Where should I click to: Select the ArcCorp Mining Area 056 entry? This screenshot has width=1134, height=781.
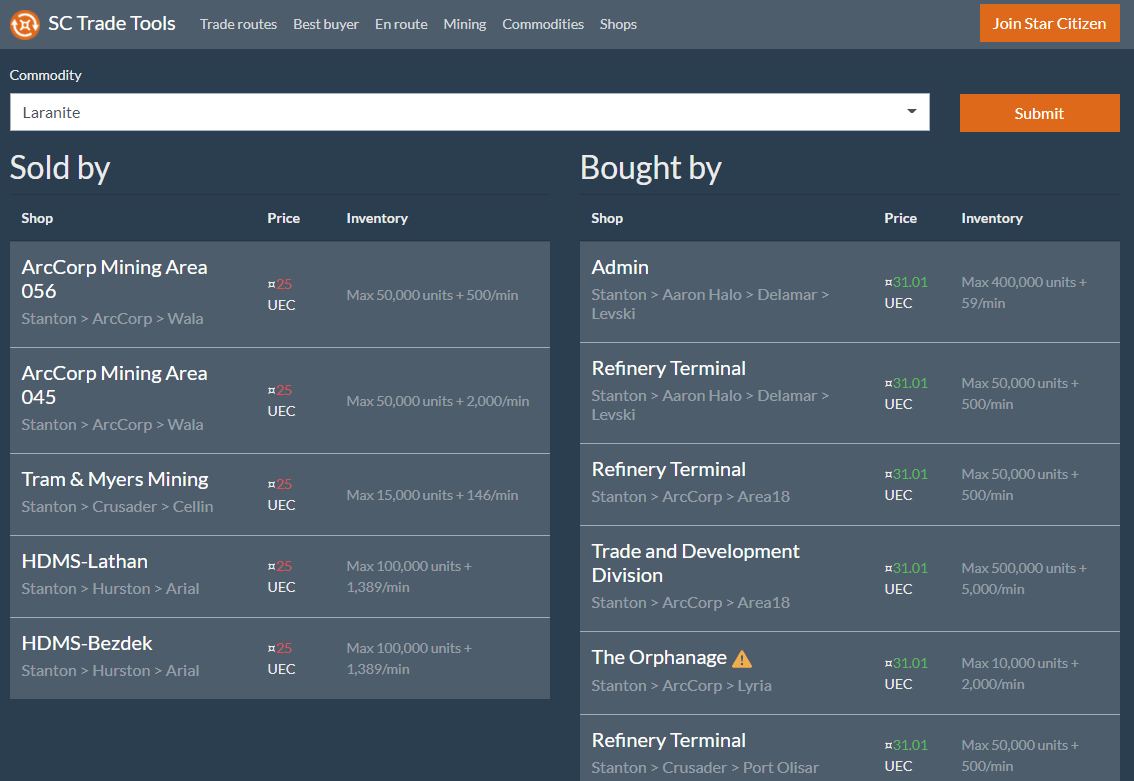pos(280,293)
